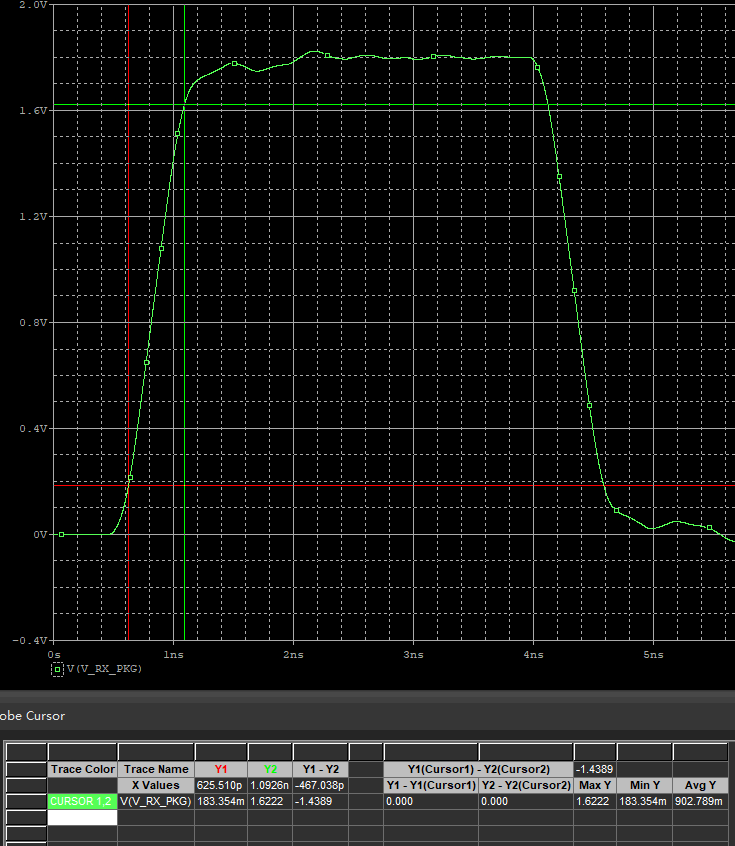Image resolution: width=735 pixels, height=846 pixels.
Task: Click the Y1(Cursor1) - Y2(Cursor2) header cell
Action: [479, 769]
